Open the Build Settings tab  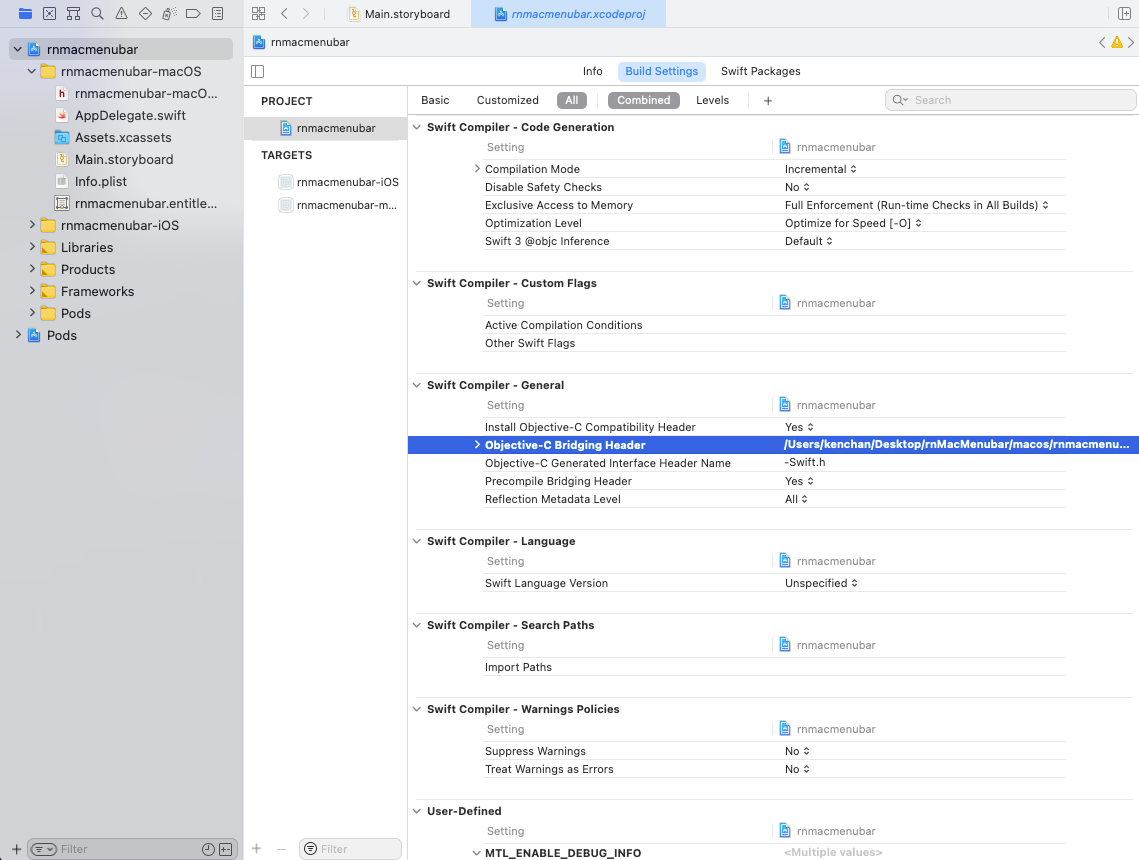661,71
